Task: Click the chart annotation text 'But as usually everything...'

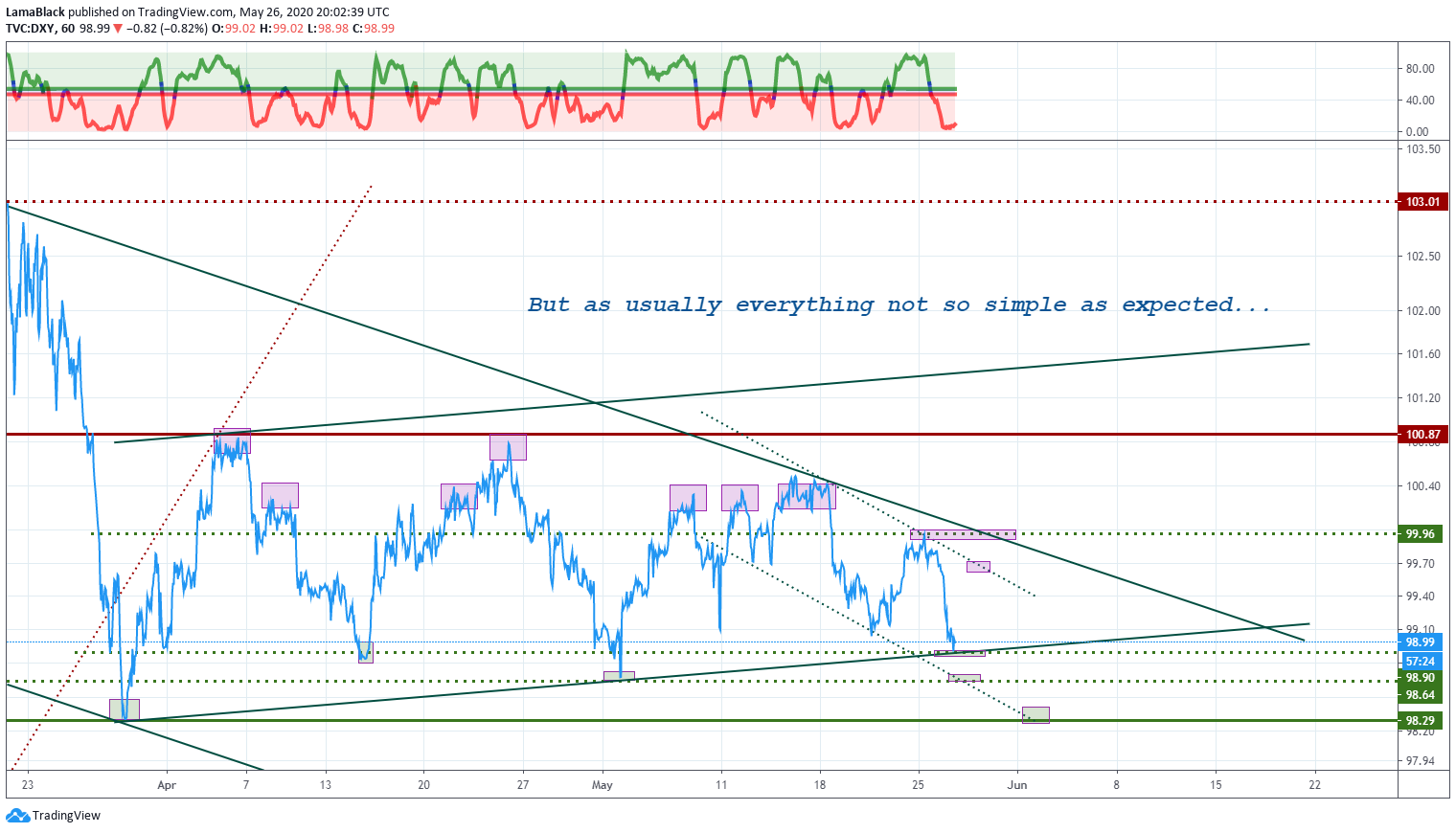Action: point(899,305)
